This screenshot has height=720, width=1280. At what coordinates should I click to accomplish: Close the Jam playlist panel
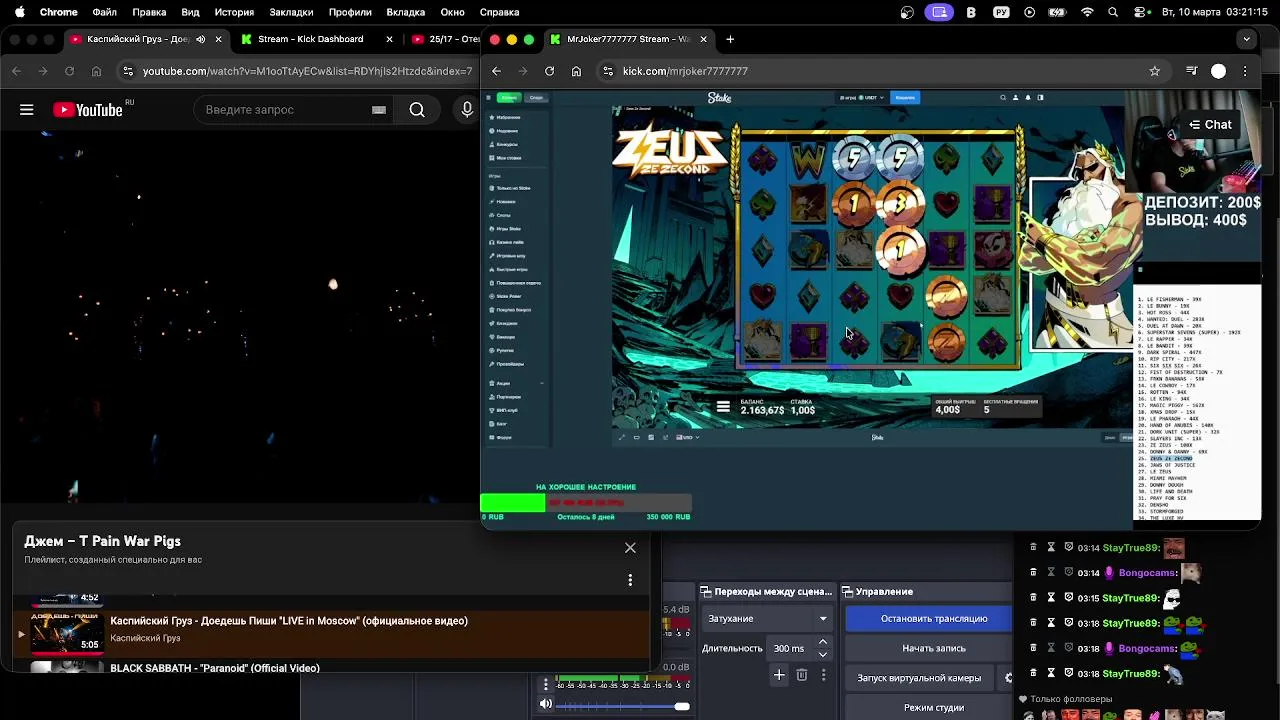pyautogui.click(x=630, y=548)
